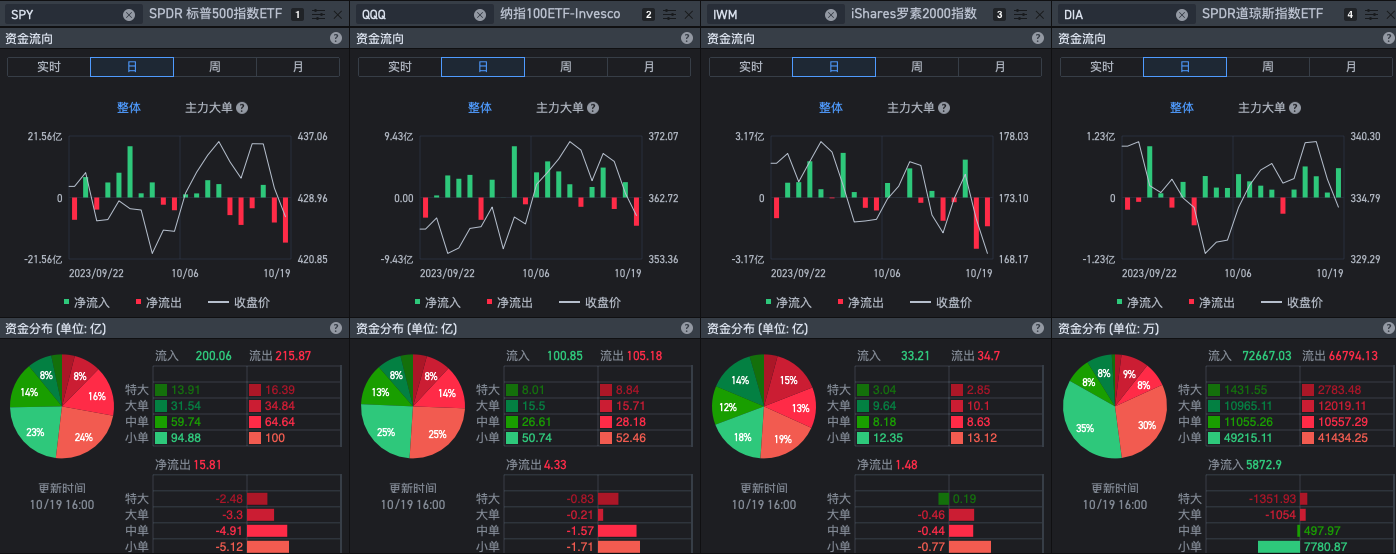Open 资金流向 help icon in IWM panel
Screen dimensions: 1396x554
click(1038, 38)
